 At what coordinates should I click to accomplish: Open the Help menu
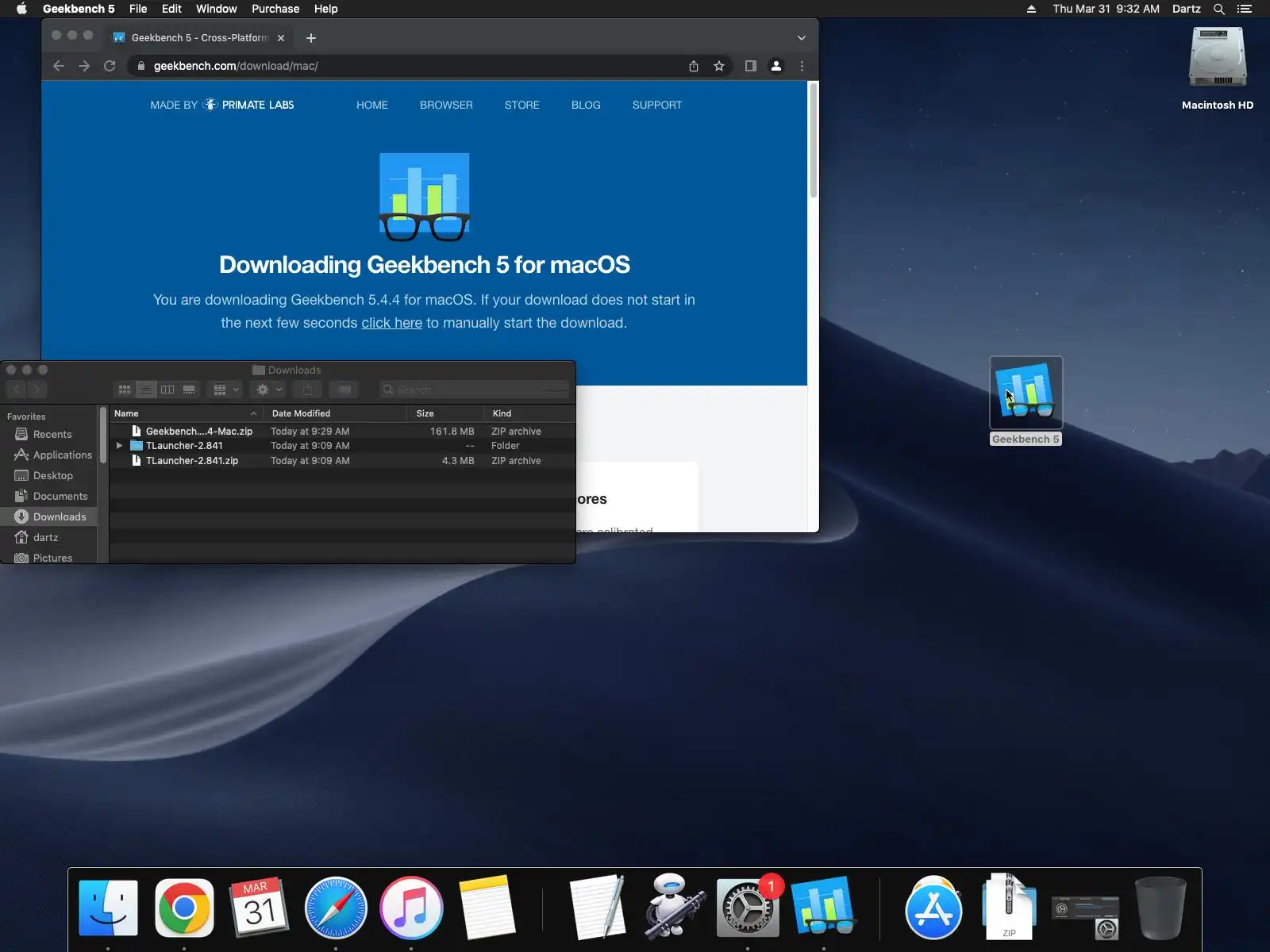point(325,9)
